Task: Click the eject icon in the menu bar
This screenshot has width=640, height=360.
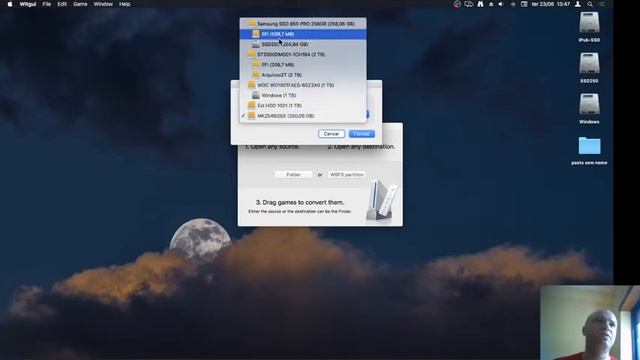Action: point(491,4)
